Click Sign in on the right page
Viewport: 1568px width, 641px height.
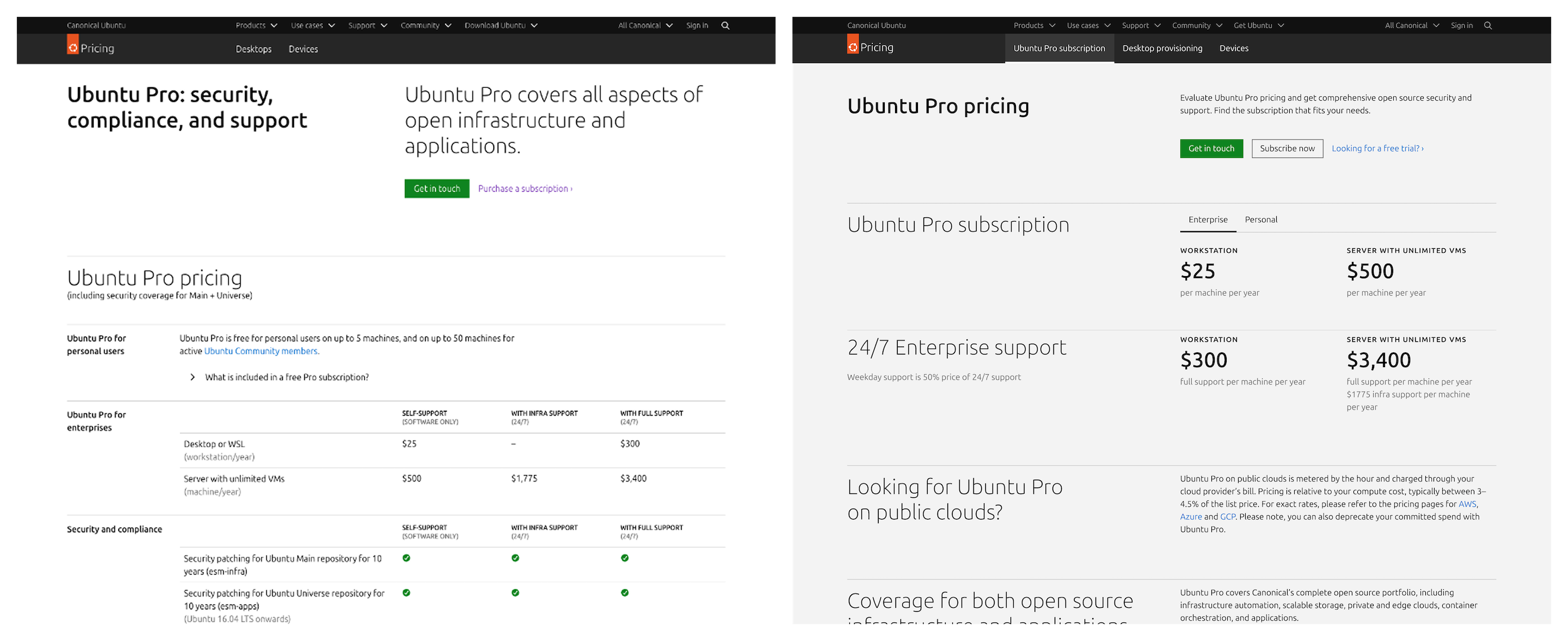point(1461,26)
